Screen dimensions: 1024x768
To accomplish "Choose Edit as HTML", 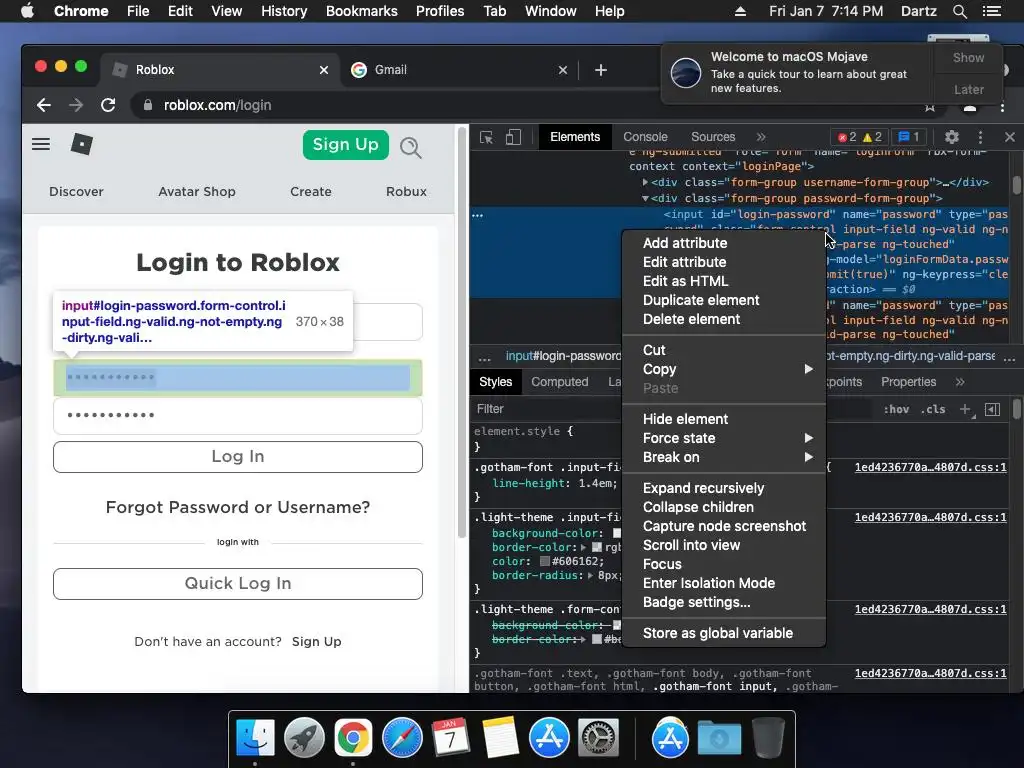I will coord(724,281).
